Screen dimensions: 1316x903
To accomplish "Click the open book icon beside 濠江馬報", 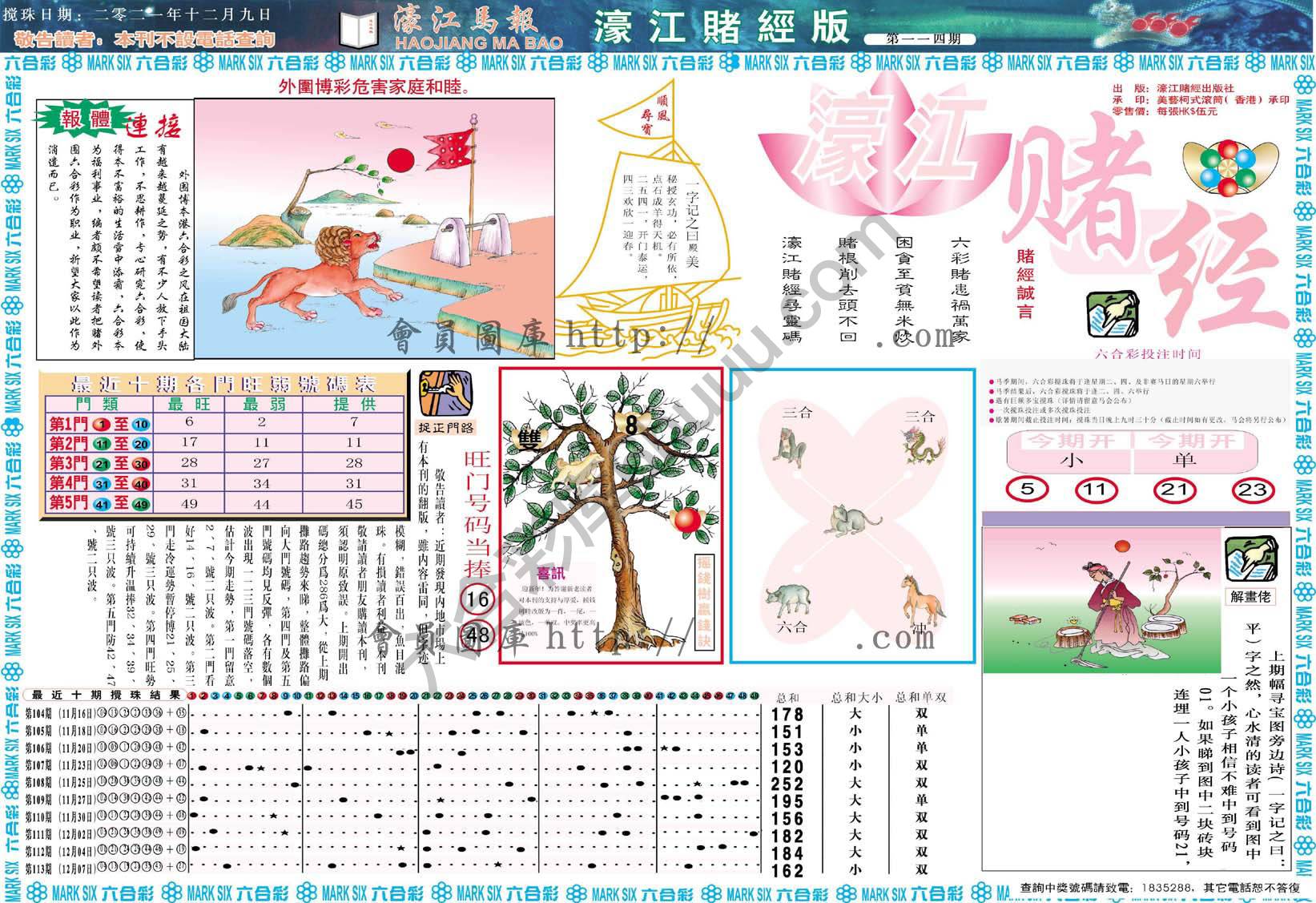I will (358, 30).
